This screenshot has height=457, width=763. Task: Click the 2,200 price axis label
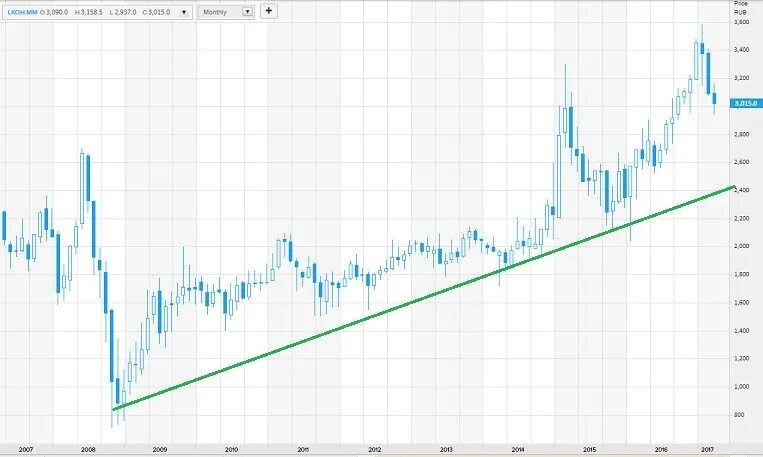tap(742, 219)
